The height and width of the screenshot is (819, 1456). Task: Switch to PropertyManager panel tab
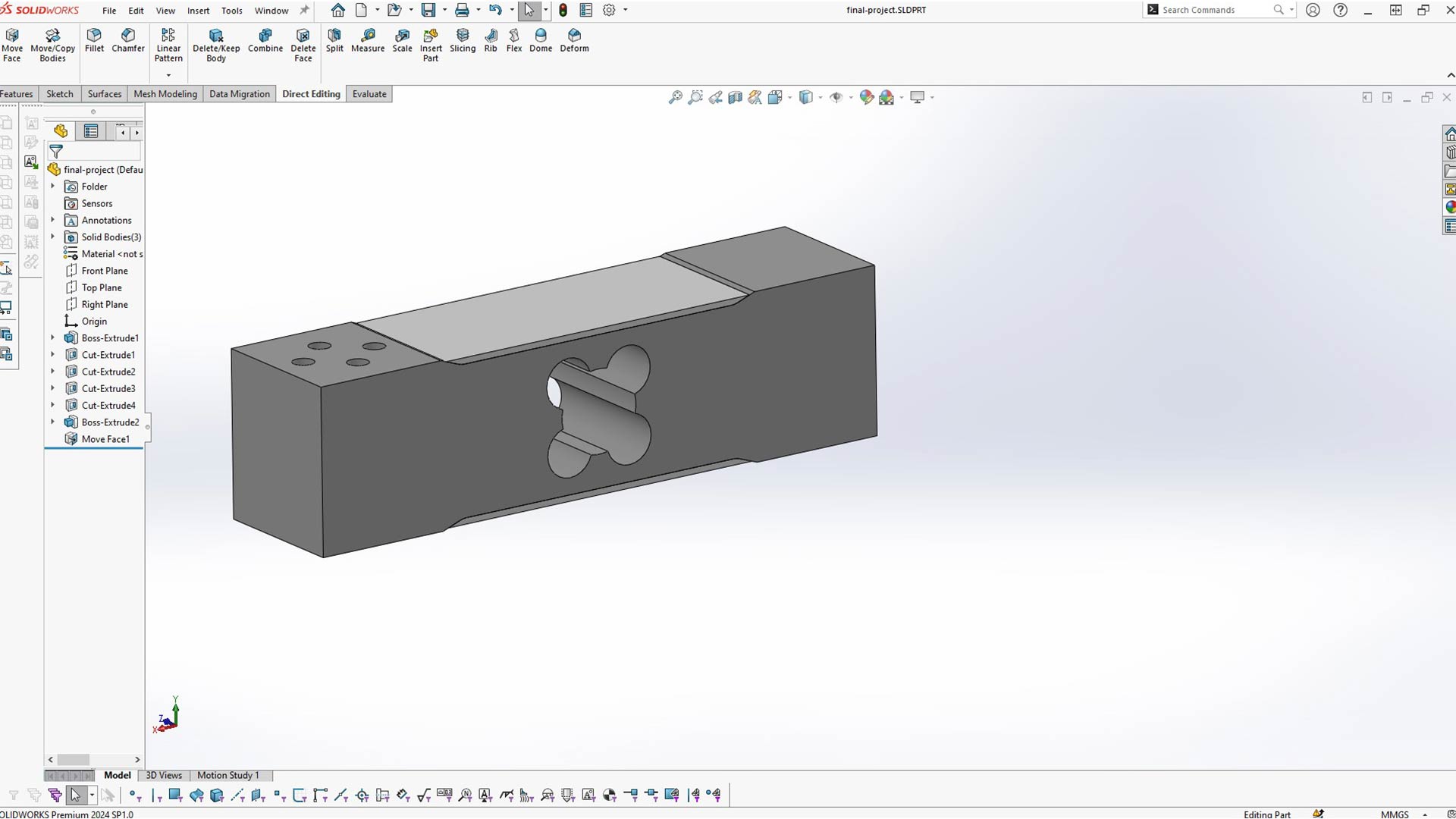[x=91, y=131]
